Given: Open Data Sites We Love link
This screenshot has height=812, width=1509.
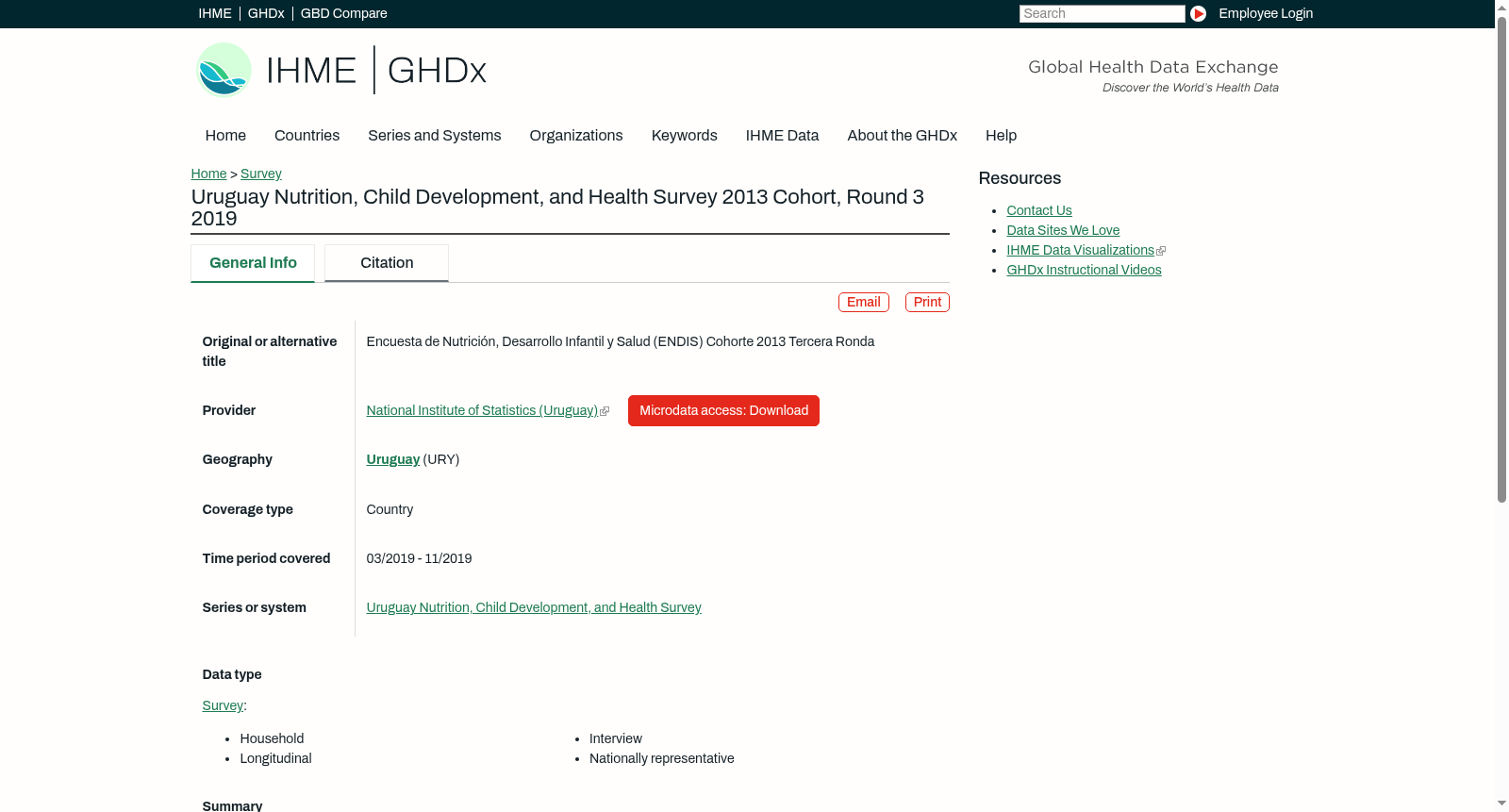Looking at the screenshot, I should tap(1063, 230).
